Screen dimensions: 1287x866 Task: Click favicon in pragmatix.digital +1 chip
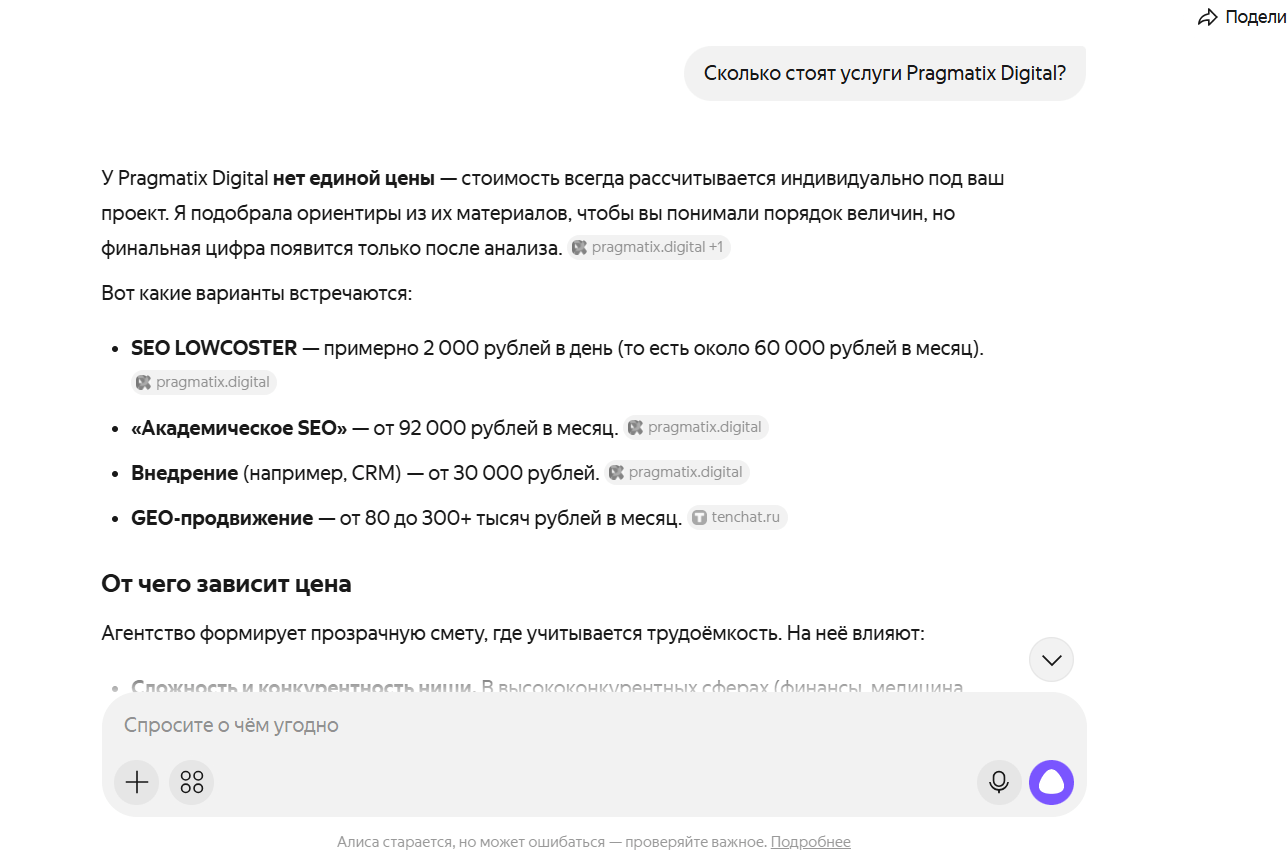(580, 247)
